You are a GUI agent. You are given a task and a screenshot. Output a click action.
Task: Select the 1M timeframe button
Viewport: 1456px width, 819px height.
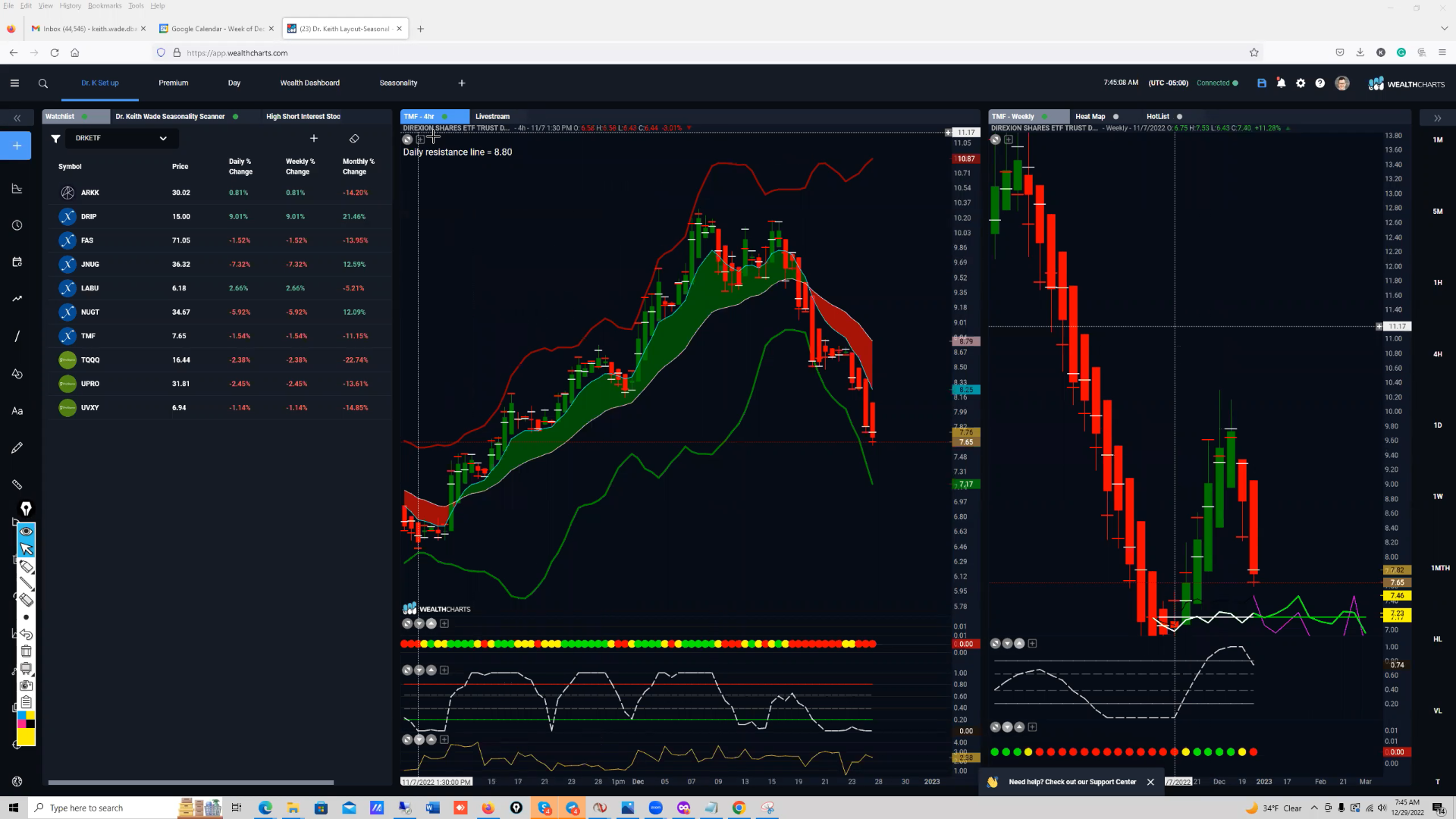[x=1438, y=140]
